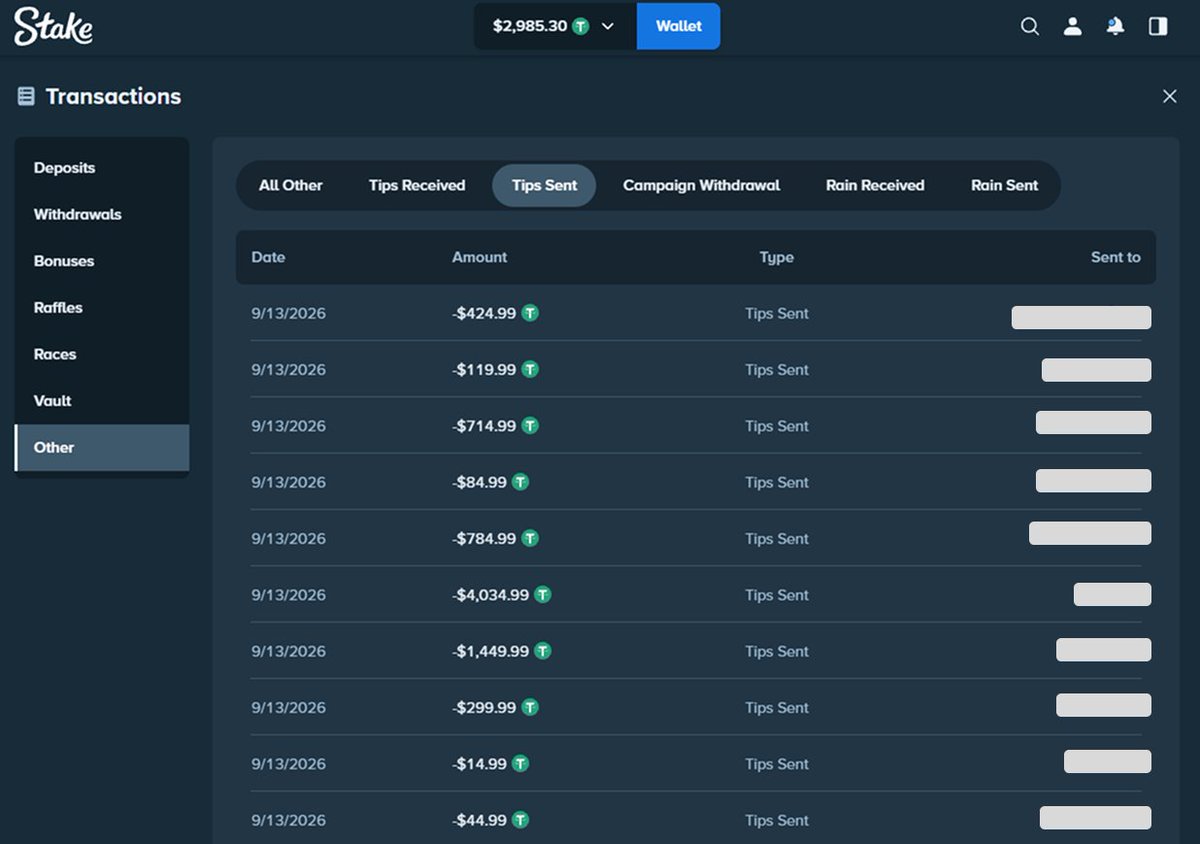Open the Withdrawals section
The width and height of the screenshot is (1200, 844).
(102, 214)
